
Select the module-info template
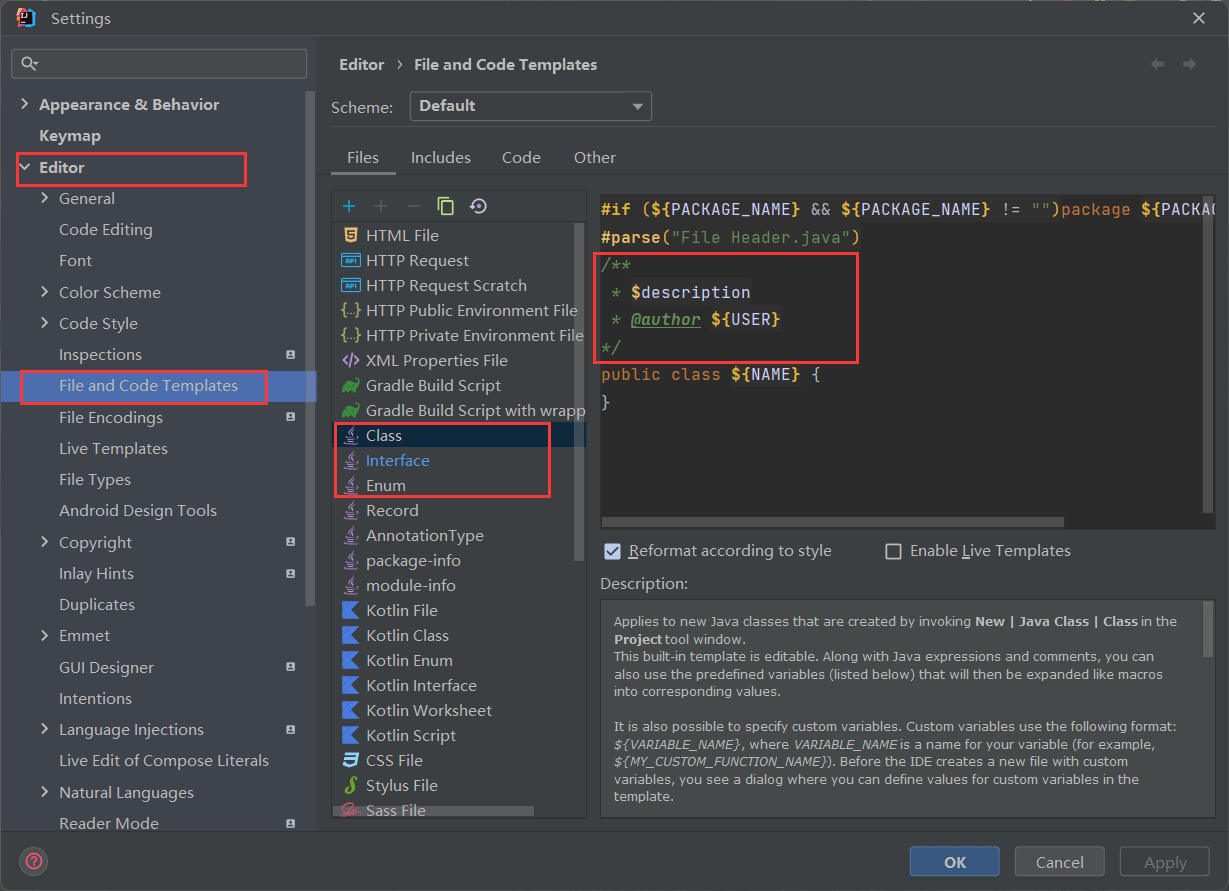point(411,585)
